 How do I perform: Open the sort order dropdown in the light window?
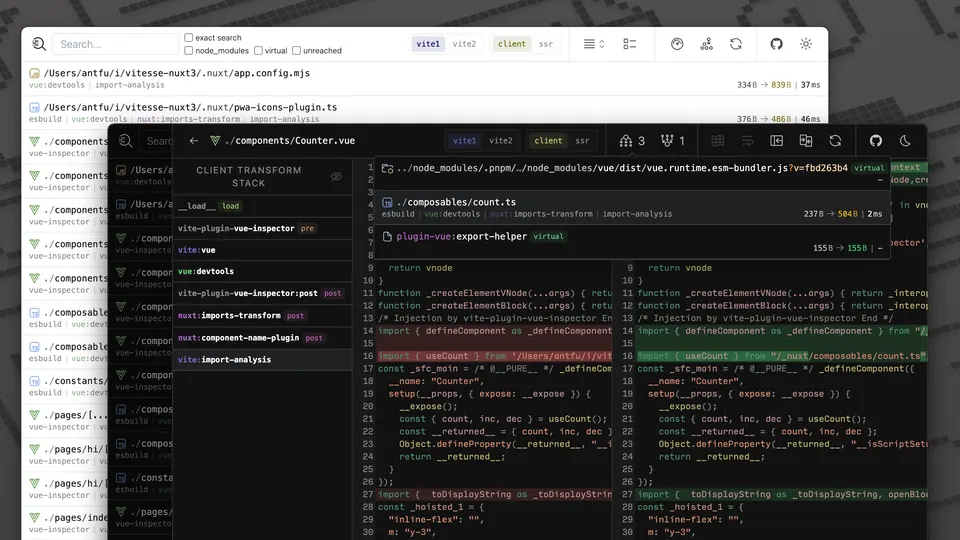(593, 44)
